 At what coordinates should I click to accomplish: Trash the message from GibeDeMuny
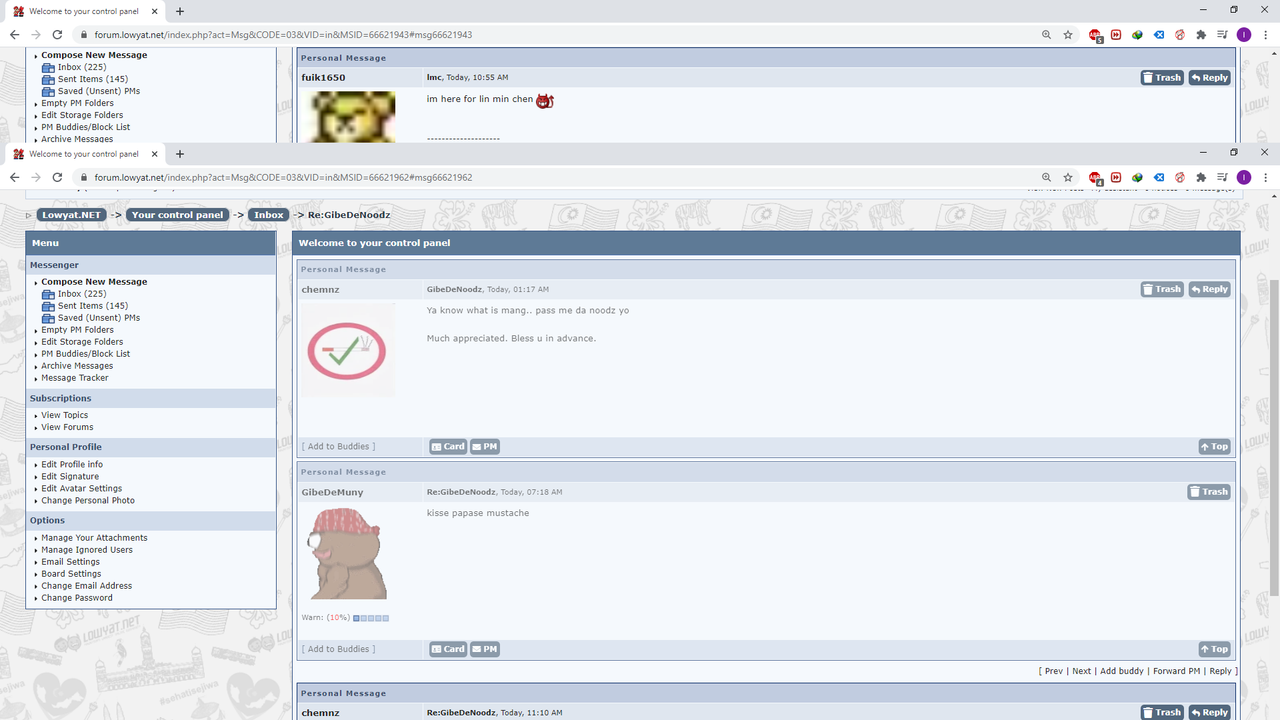pyautogui.click(x=1208, y=491)
